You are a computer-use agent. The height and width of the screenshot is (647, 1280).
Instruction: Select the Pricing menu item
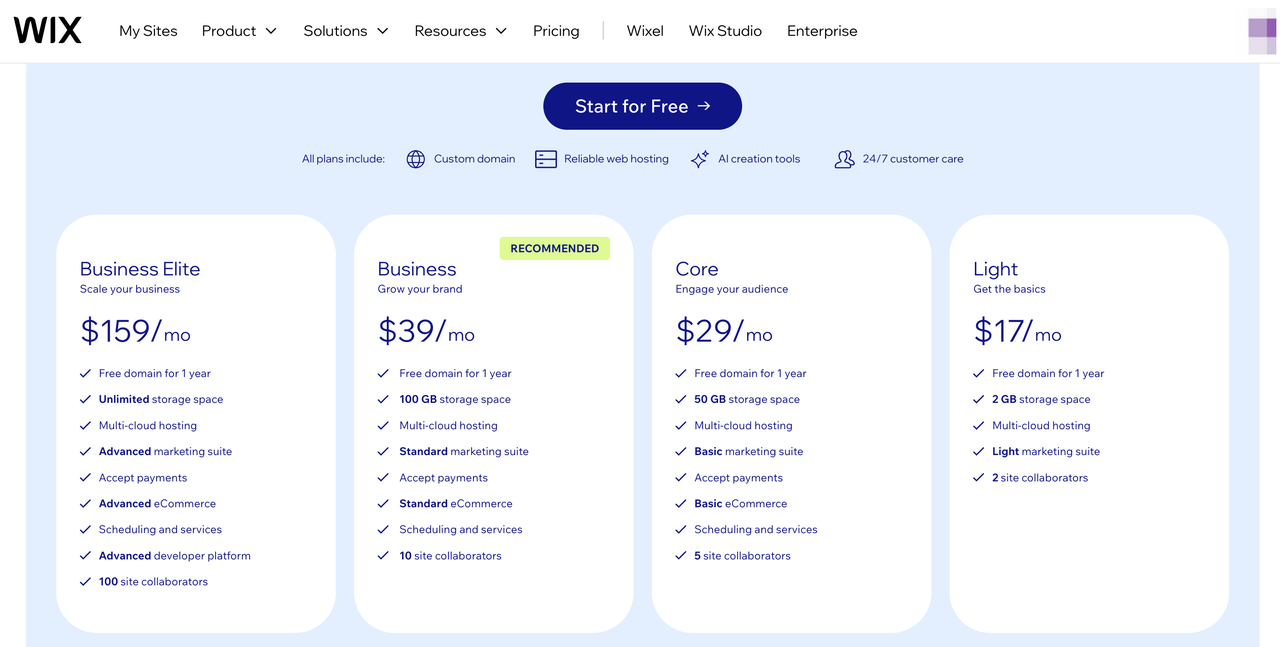coord(556,31)
